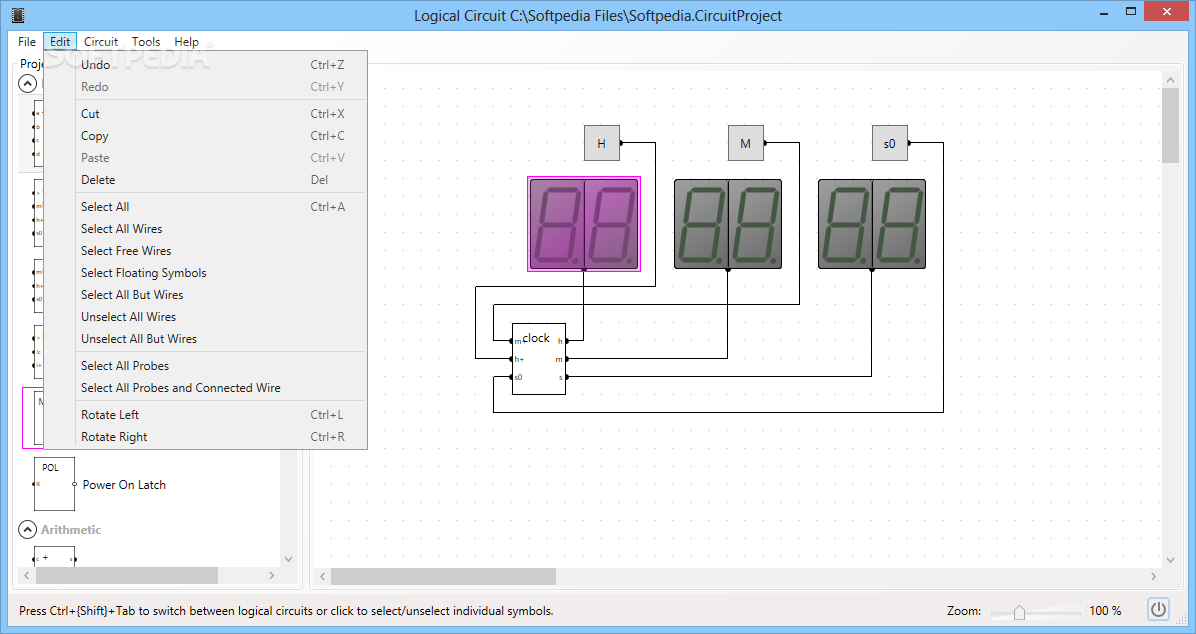Viewport: 1196px width, 634px height.
Task: Choose Rotate Left
Action: coord(206,415)
